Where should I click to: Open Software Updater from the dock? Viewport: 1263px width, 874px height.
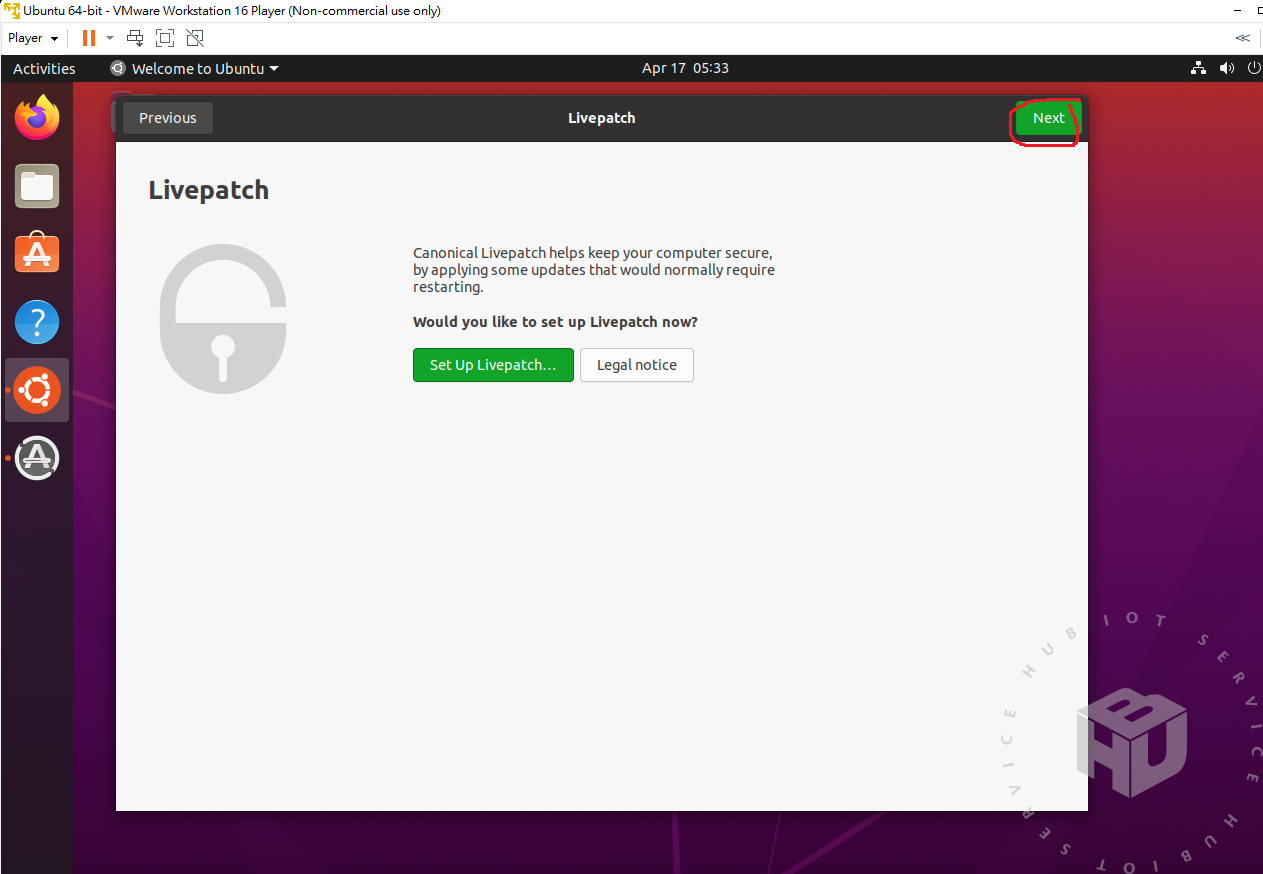[37, 458]
